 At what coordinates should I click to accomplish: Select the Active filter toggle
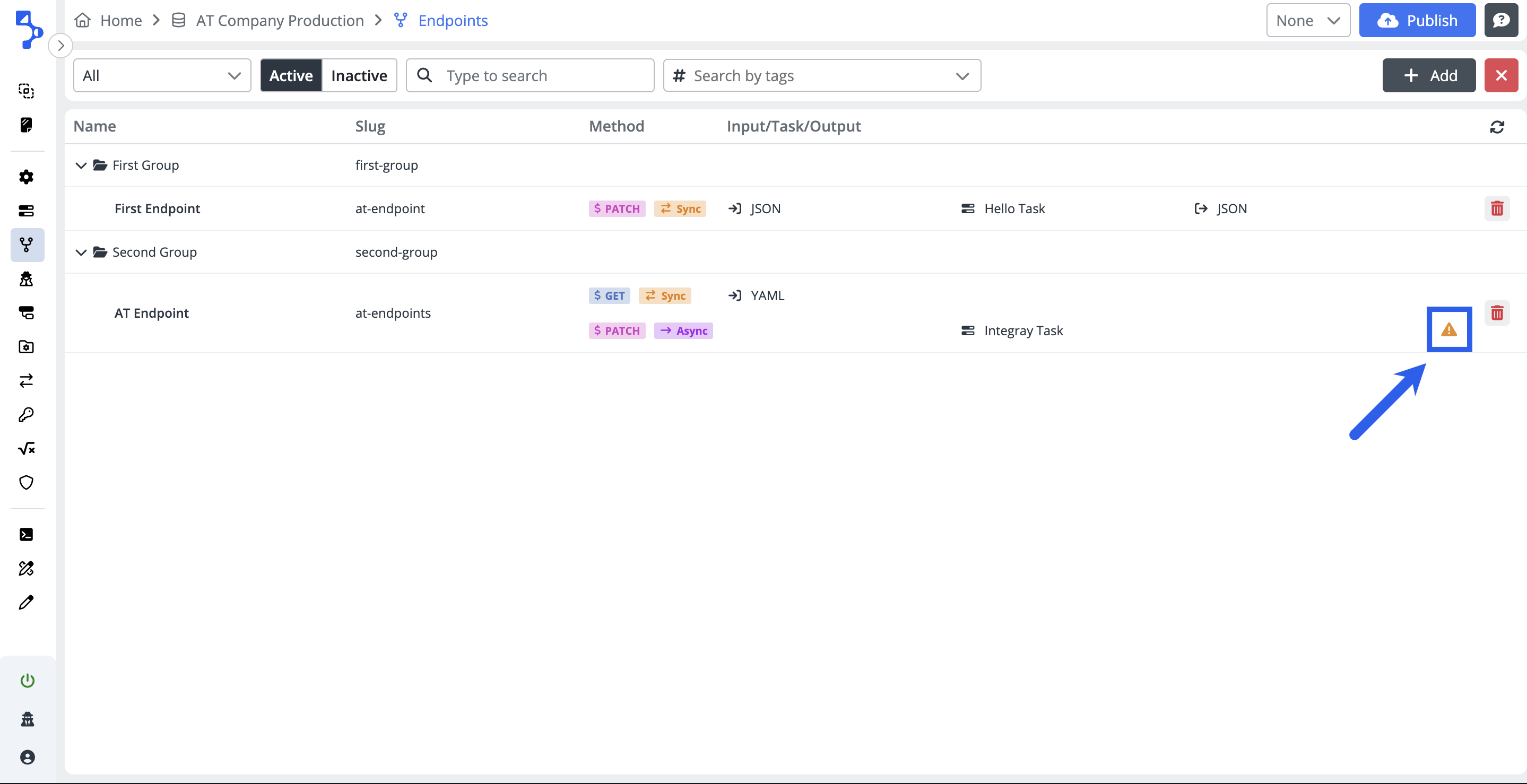290,76
